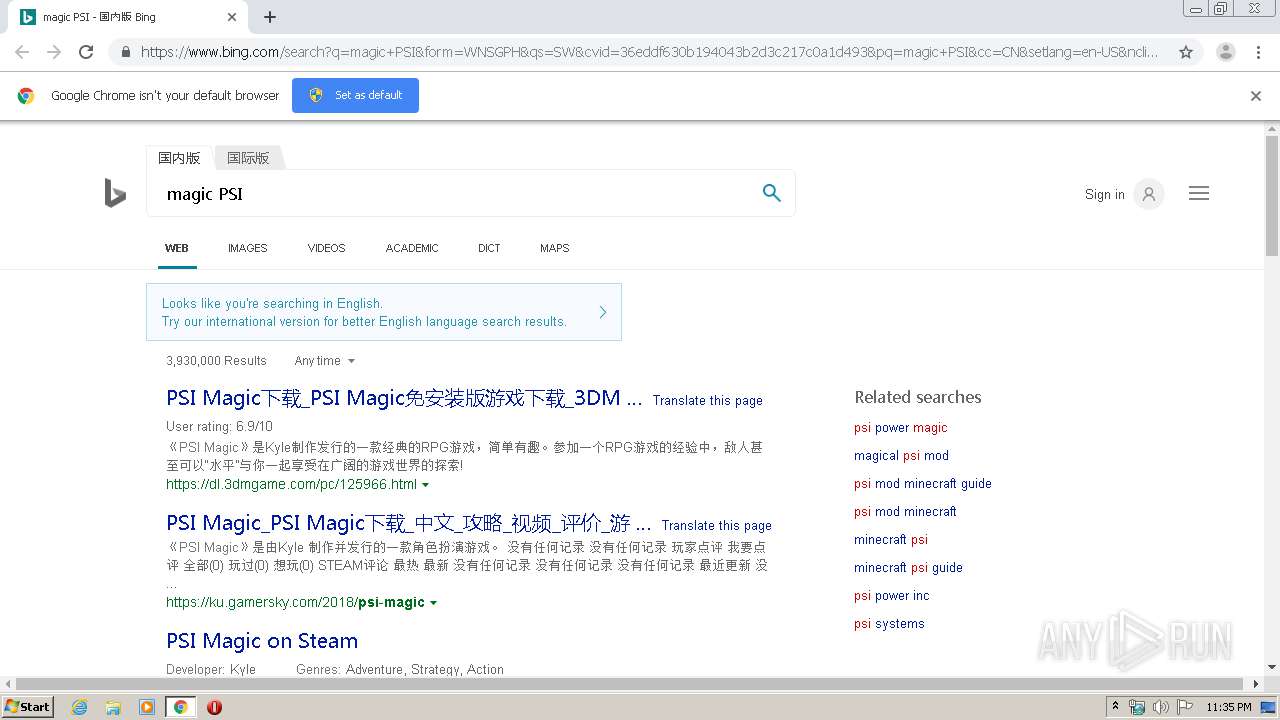
Task: Click chevron on international version banner
Action: pyautogui.click(x=603, y=312)
